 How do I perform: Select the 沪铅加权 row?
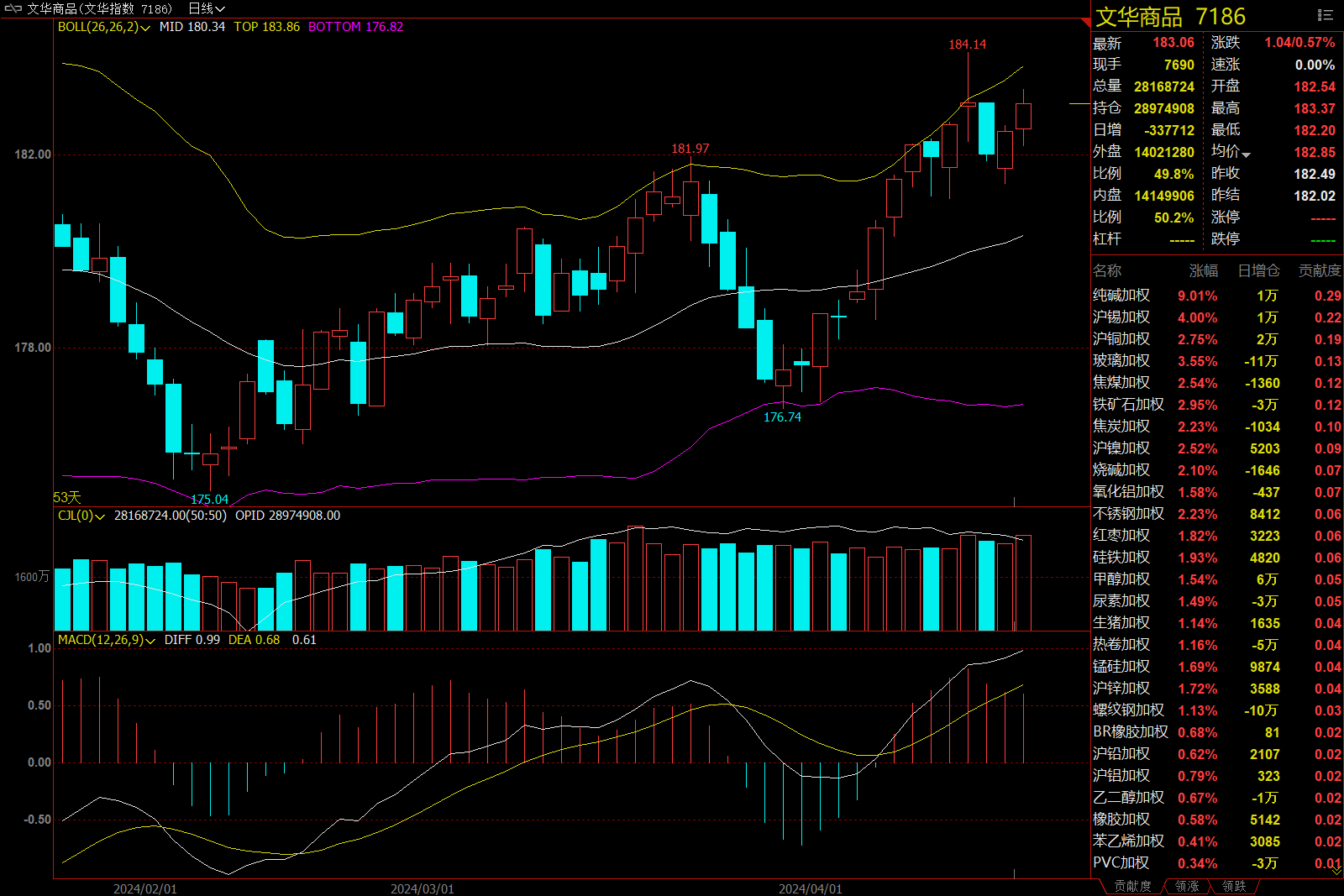(1217, 754)
